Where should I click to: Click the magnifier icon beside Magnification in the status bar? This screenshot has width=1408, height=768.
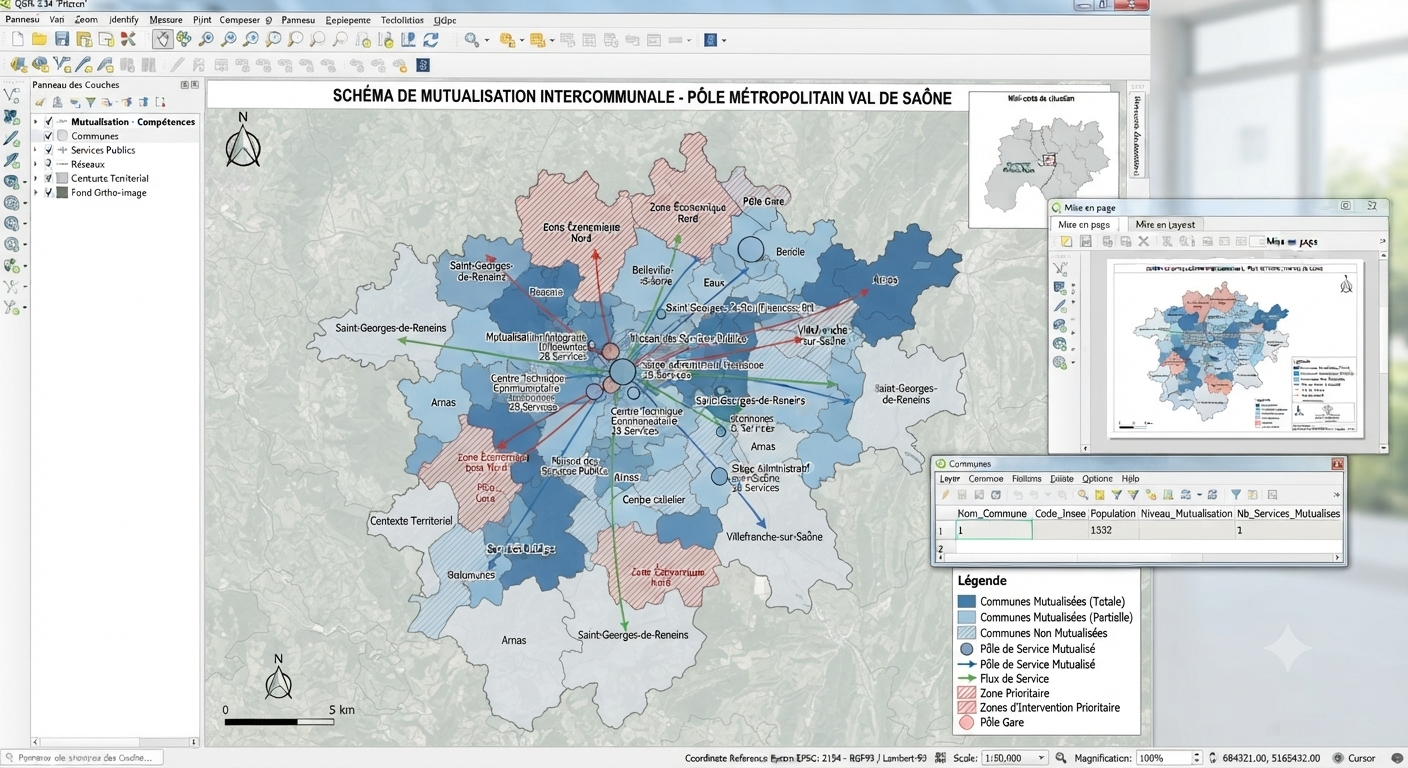click(x=1061, y=758)
